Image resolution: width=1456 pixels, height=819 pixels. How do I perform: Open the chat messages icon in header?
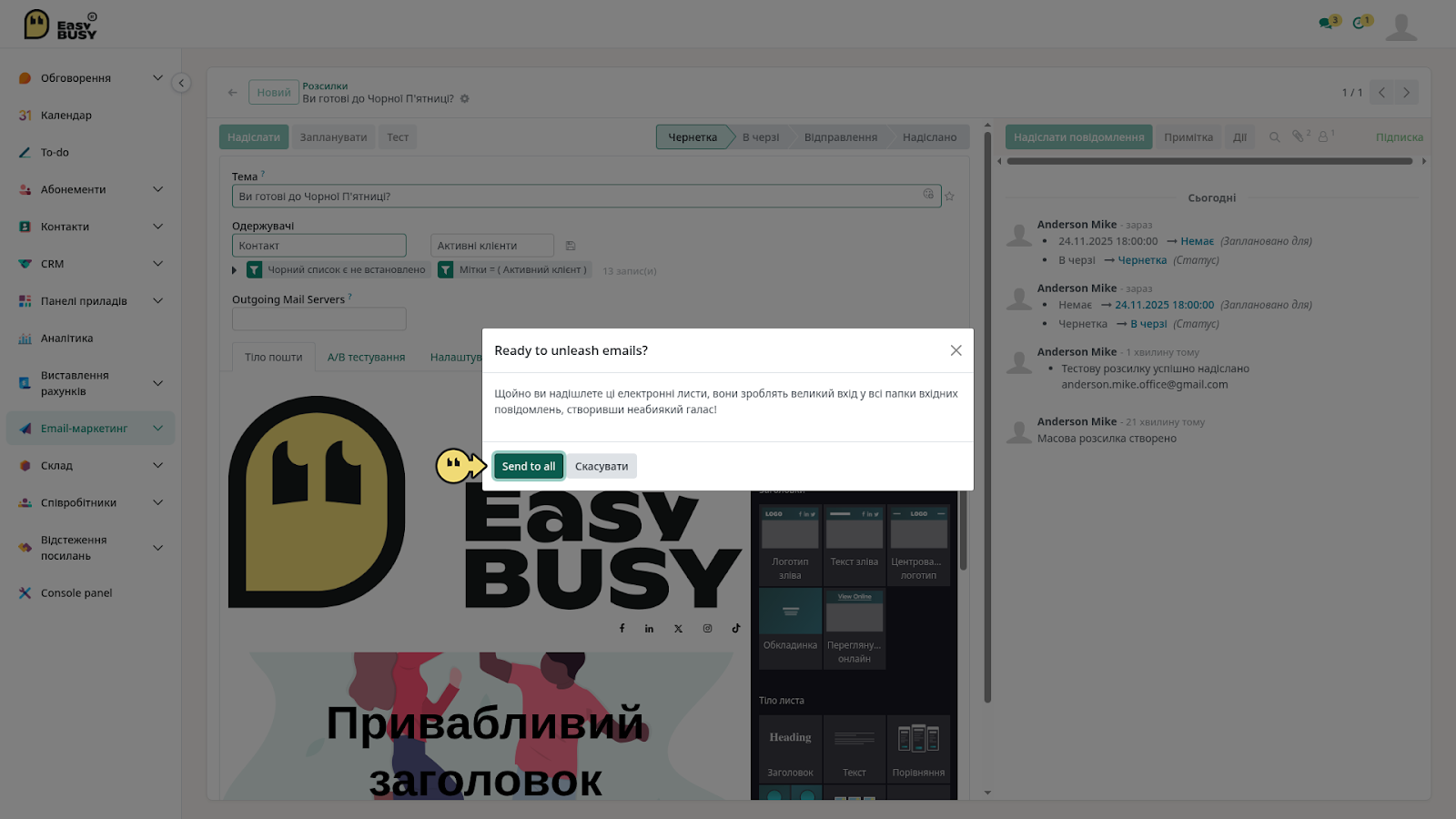pos(1328,23)
